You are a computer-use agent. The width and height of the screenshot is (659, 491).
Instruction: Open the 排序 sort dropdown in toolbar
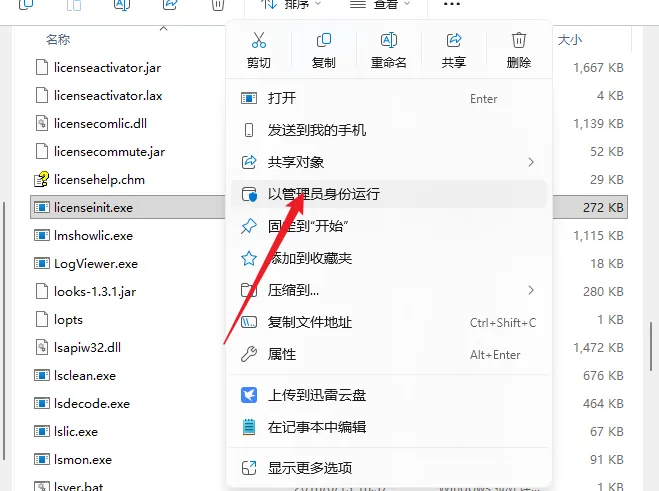[291, 5]
